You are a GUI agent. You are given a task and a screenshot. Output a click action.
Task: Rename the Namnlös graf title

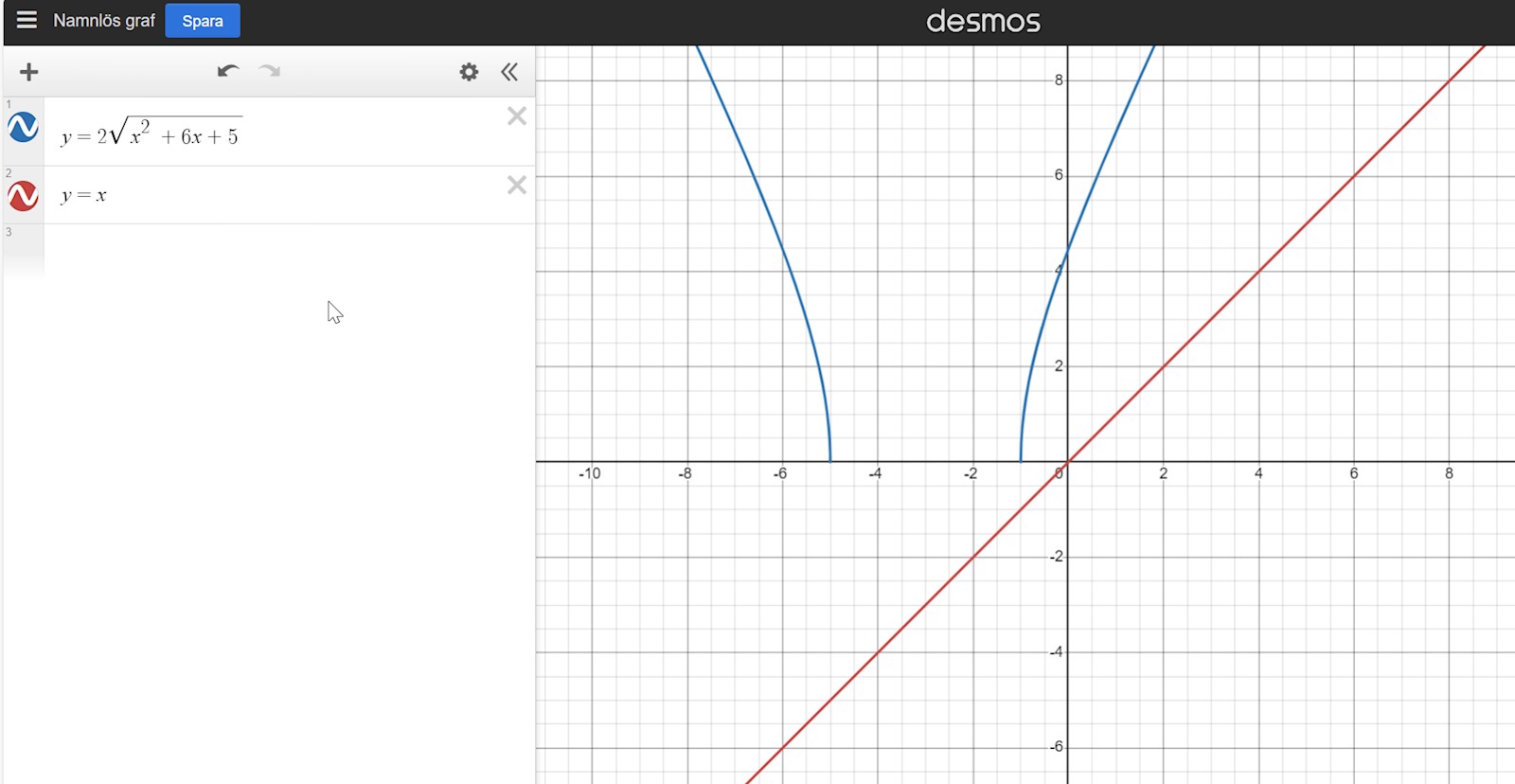click(x=104, y=21)
